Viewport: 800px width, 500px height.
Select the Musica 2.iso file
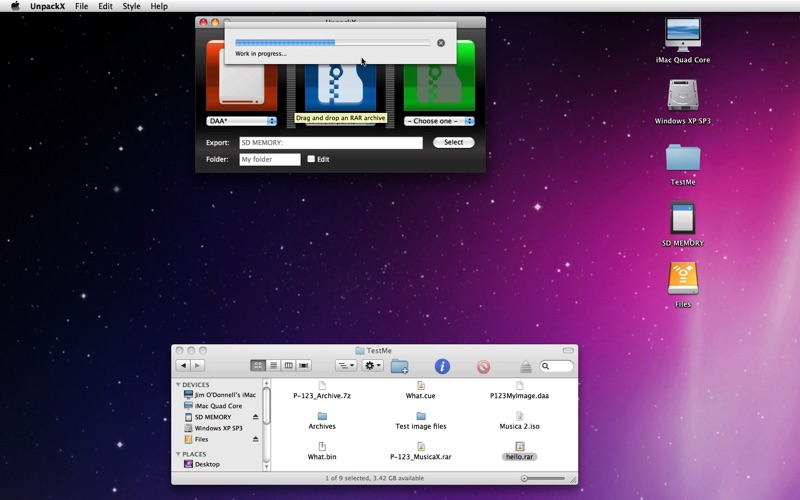[x=519, y=421]
